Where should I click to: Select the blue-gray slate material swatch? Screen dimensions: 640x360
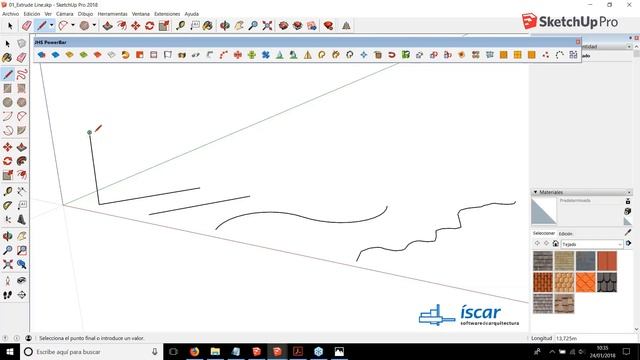585,261
